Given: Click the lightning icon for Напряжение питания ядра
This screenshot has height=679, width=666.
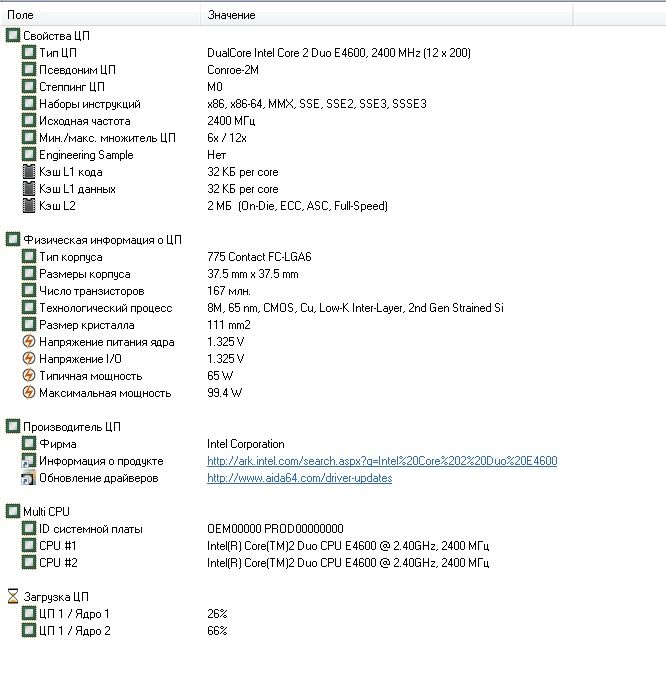Looking at the screenshot, I should tap(29, 342).
